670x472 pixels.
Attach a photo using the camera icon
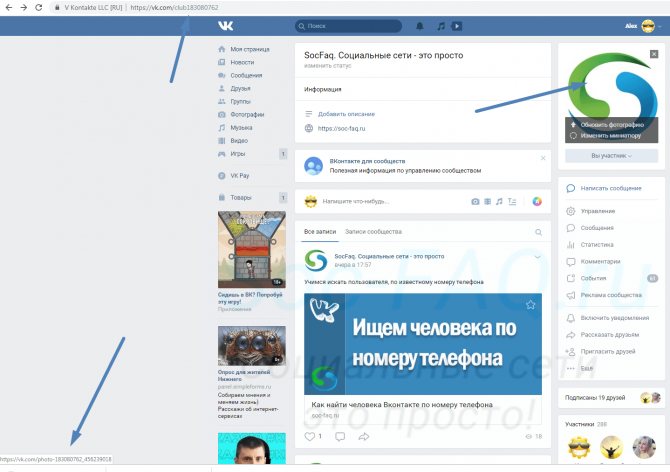[x=475, y=201]
